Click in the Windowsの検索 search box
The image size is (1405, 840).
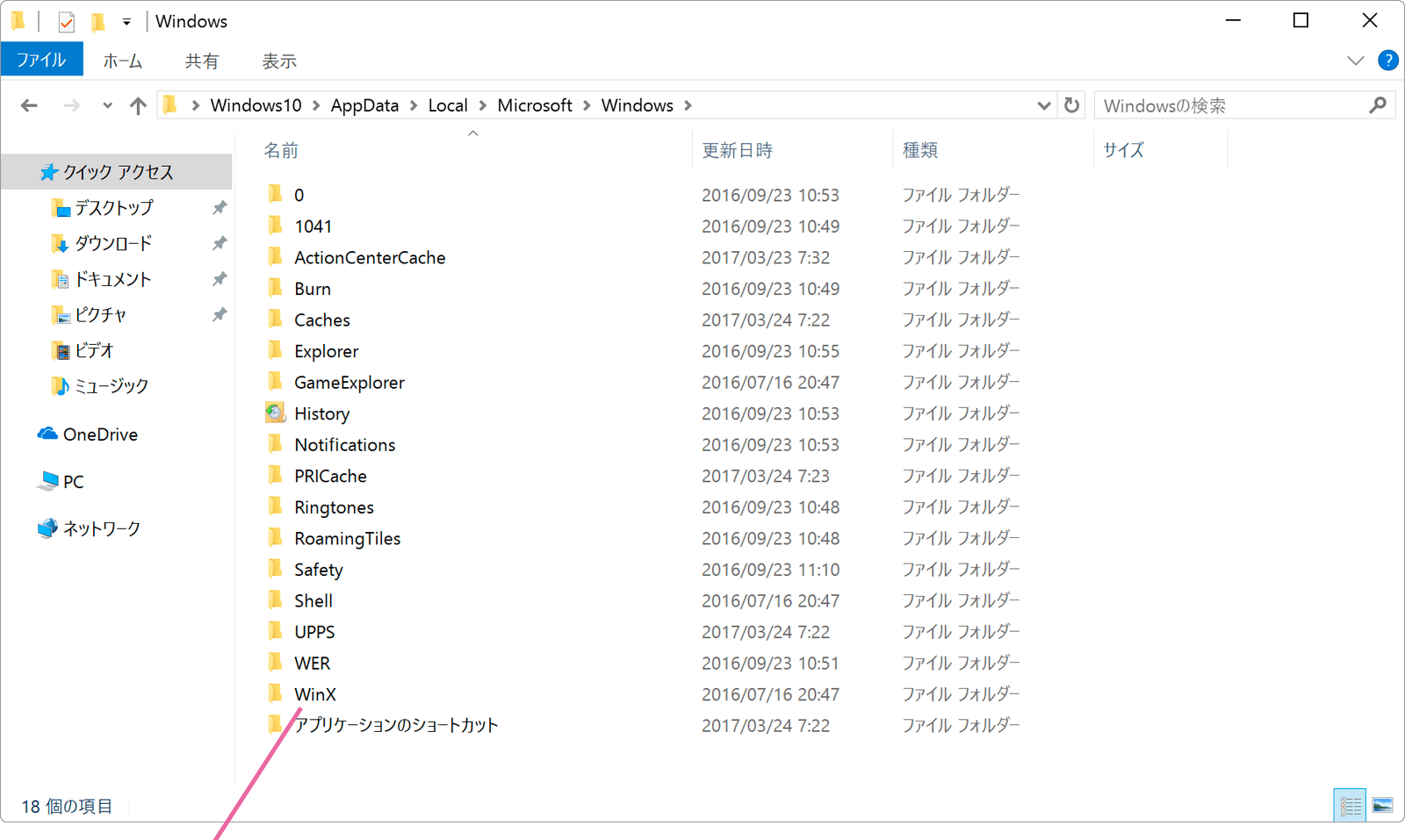[x=1232, y=105]
